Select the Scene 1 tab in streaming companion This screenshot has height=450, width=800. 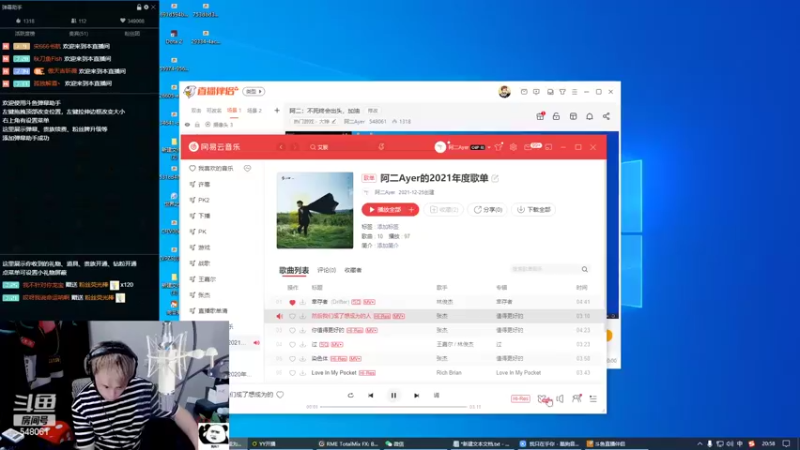point(234,110)
